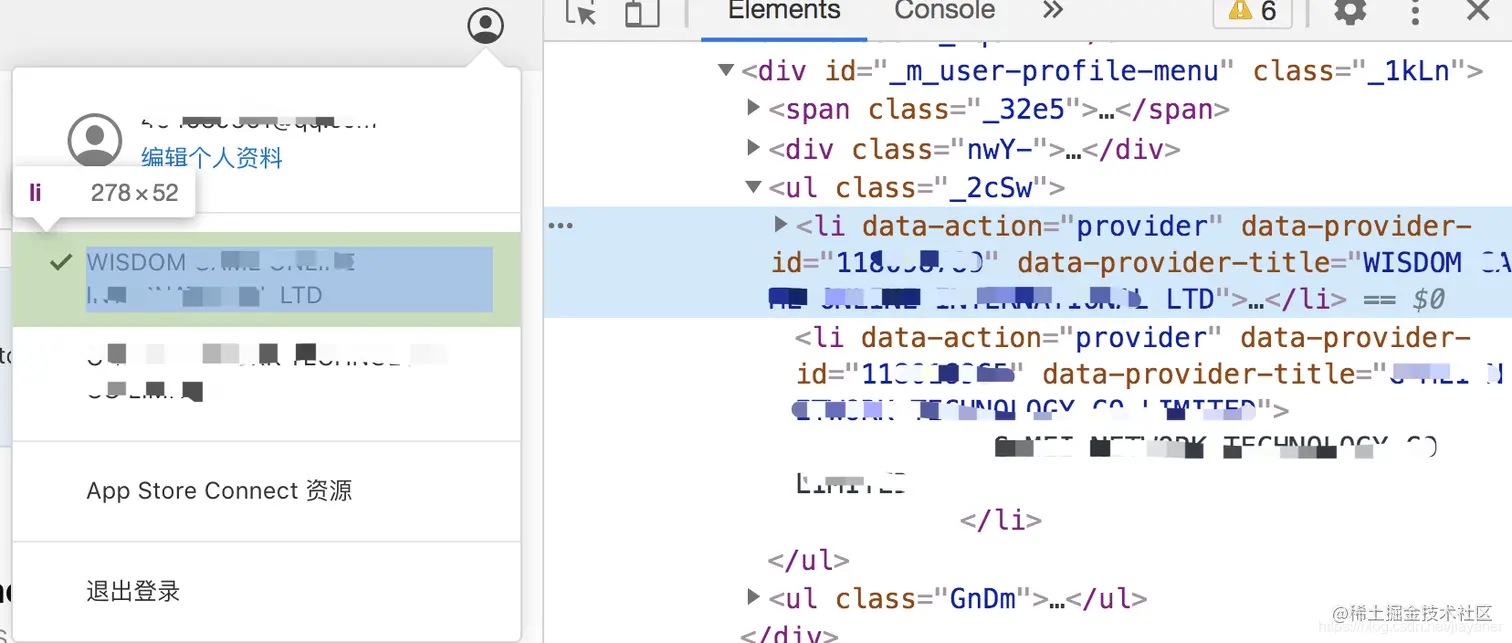Select the second provider in the menu

[x=267, y=372]
